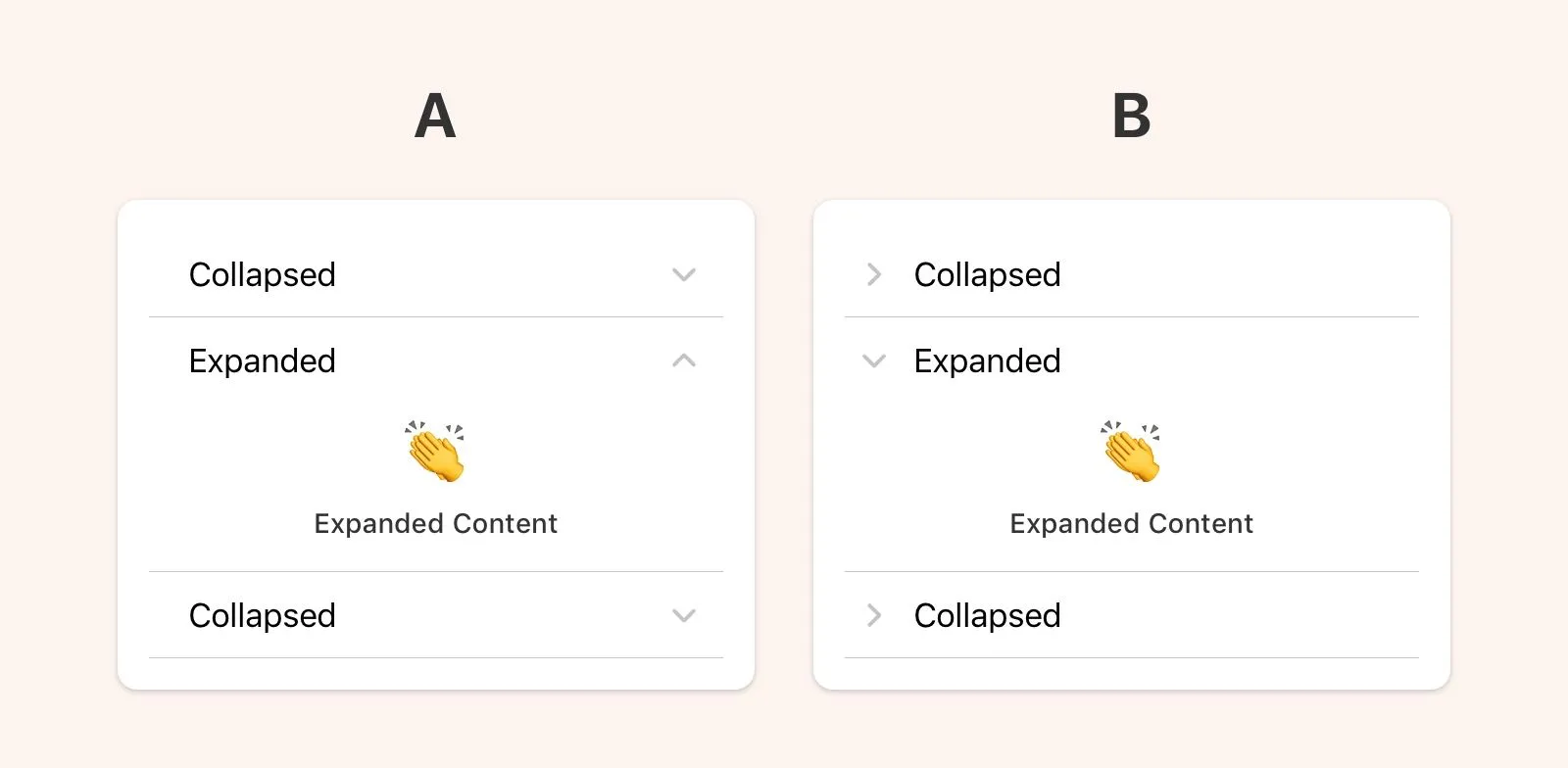Collapse the Expanded row's down chevron in panel B
The height and width of the screenshot is (768, 1568).
click(x=874, y=361)
